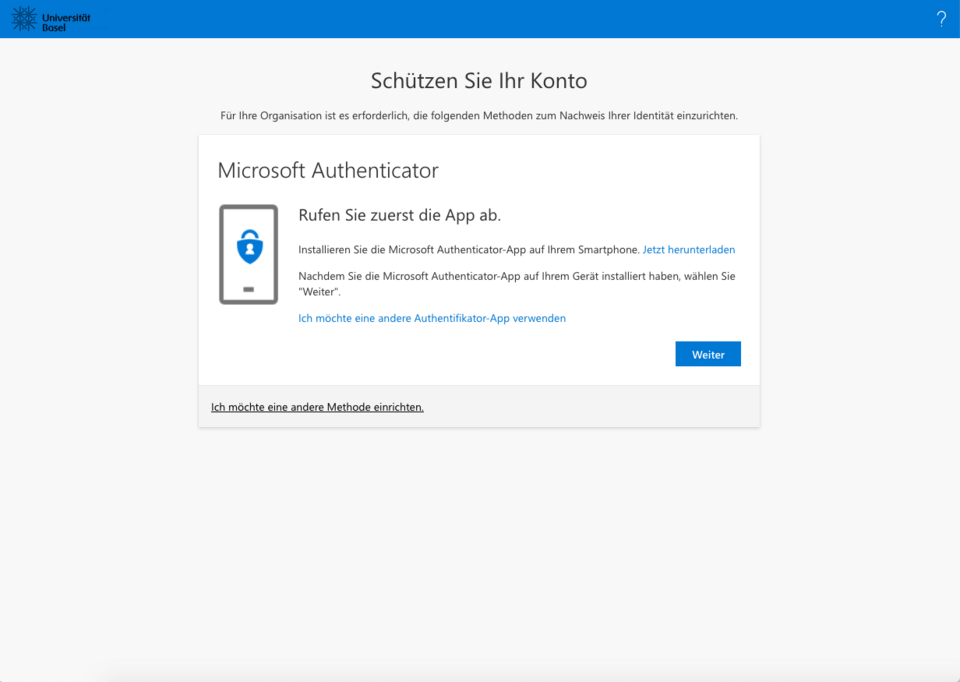The height and width of the screenshot is (682, 960).
Task: Click the "Für Ihre Organisation" subtitle text
Action: (x=479, y=116)
